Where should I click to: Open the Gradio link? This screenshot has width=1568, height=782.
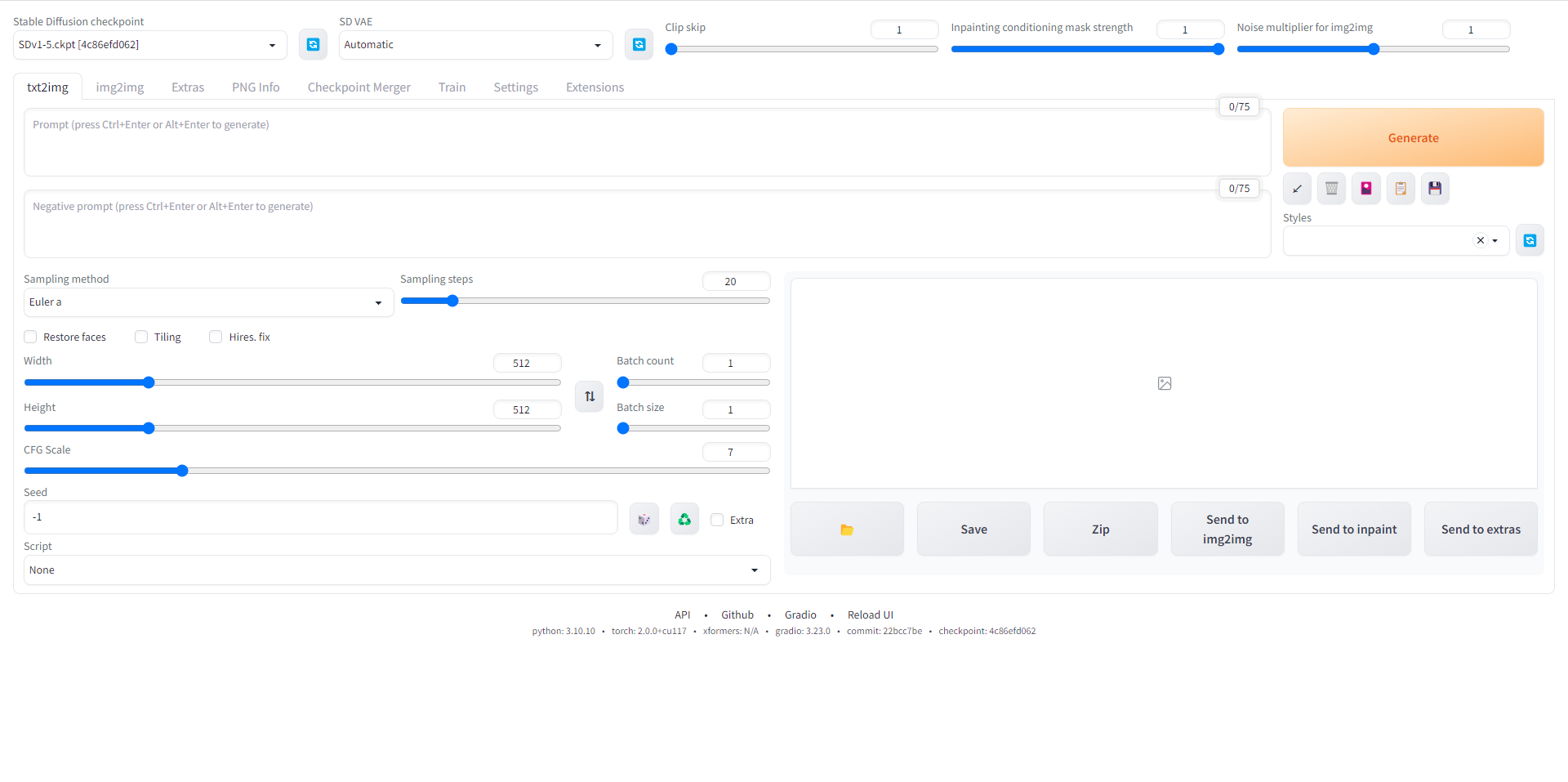pyautogui.click(x=800, y=615)
